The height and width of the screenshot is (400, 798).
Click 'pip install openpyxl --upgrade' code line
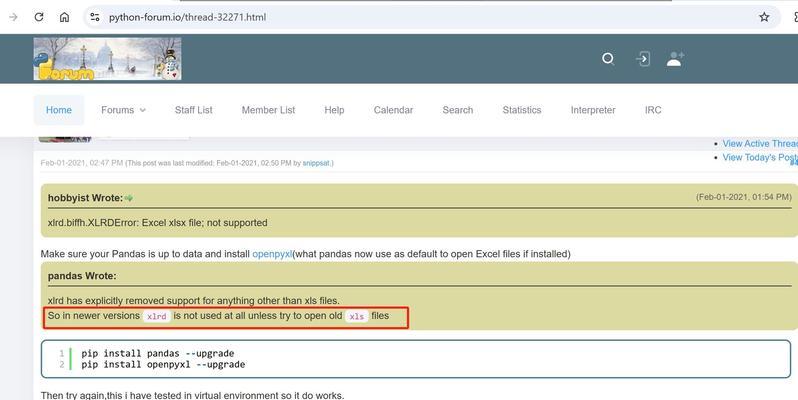(x=163, y=364)
